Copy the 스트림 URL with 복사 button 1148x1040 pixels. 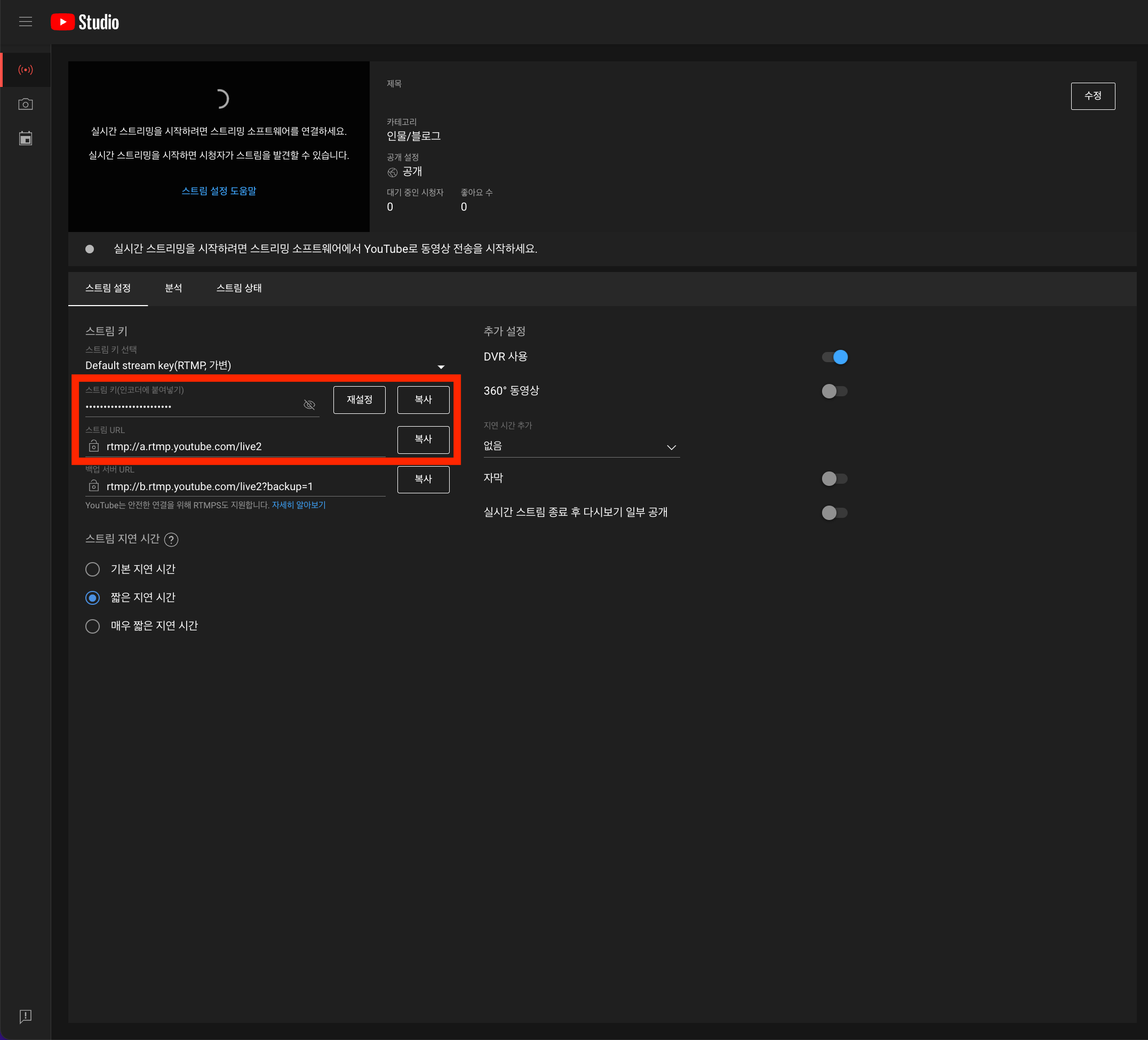tap(423, 439)
